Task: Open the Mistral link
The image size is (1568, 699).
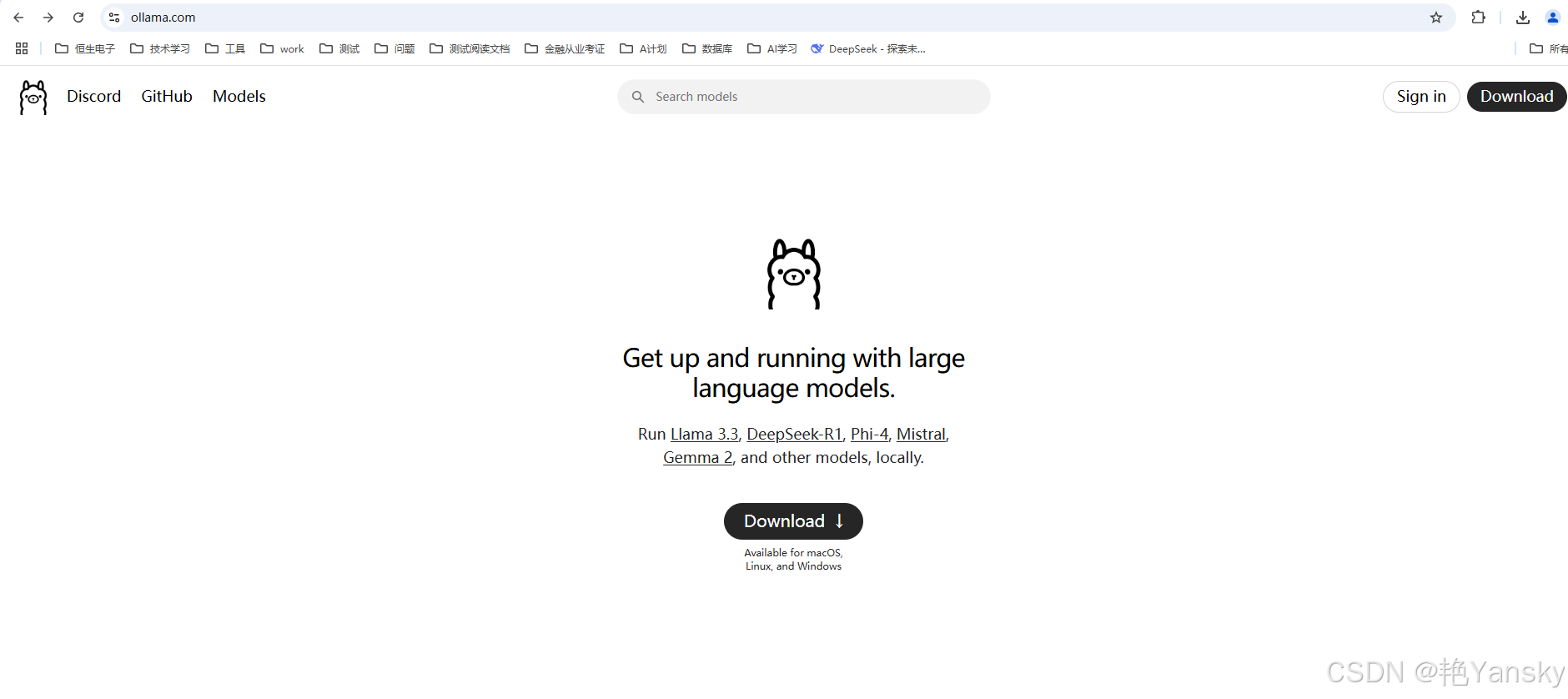Action: tap(921, 434)
